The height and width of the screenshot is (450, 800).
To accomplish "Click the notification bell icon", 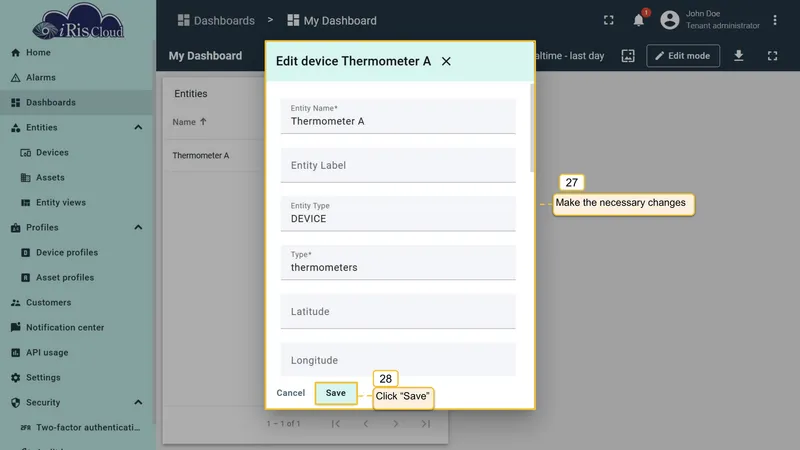I will [638, 20].
